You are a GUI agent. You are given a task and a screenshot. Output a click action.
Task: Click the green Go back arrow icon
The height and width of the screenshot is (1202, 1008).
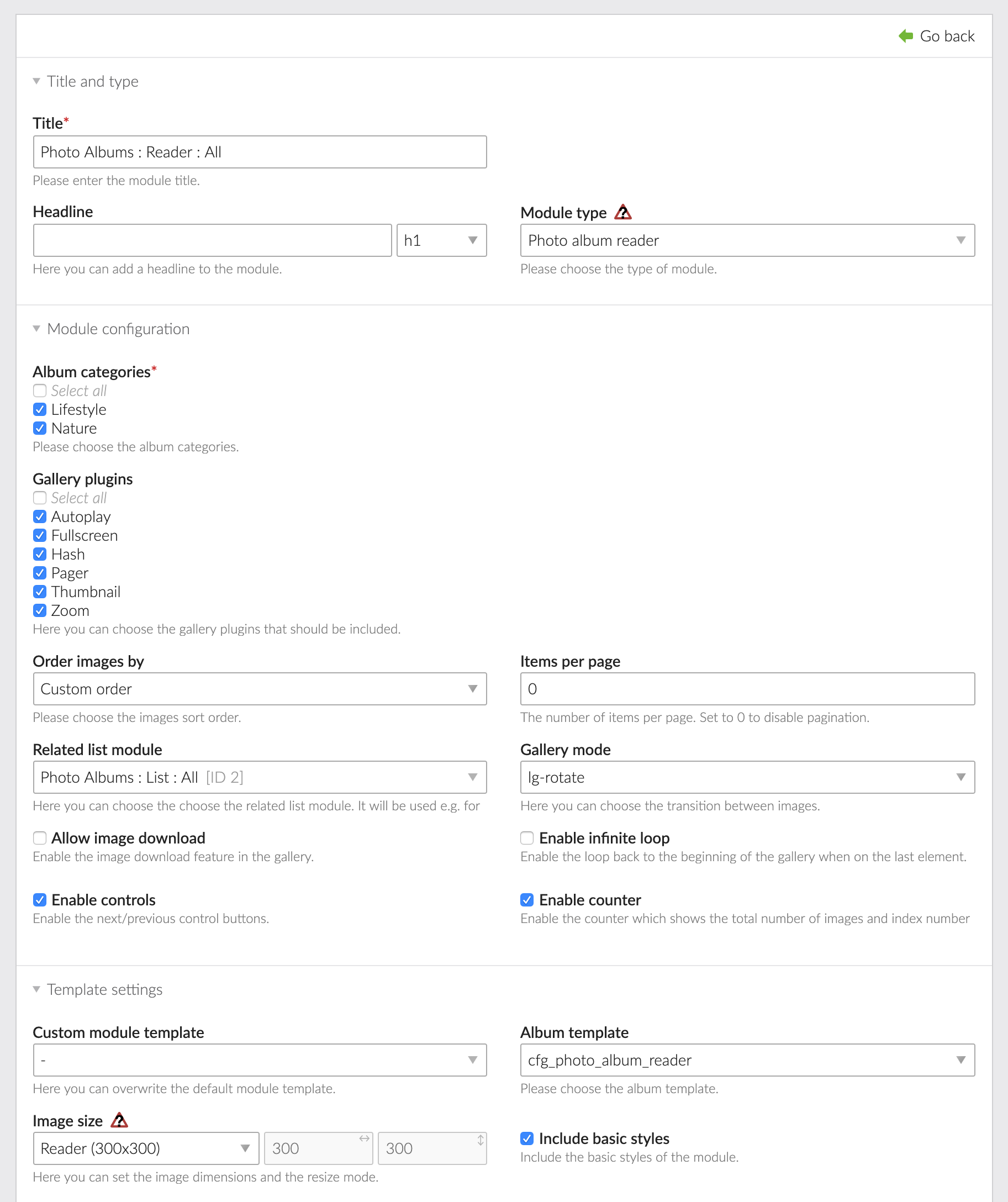pos(905,35)
